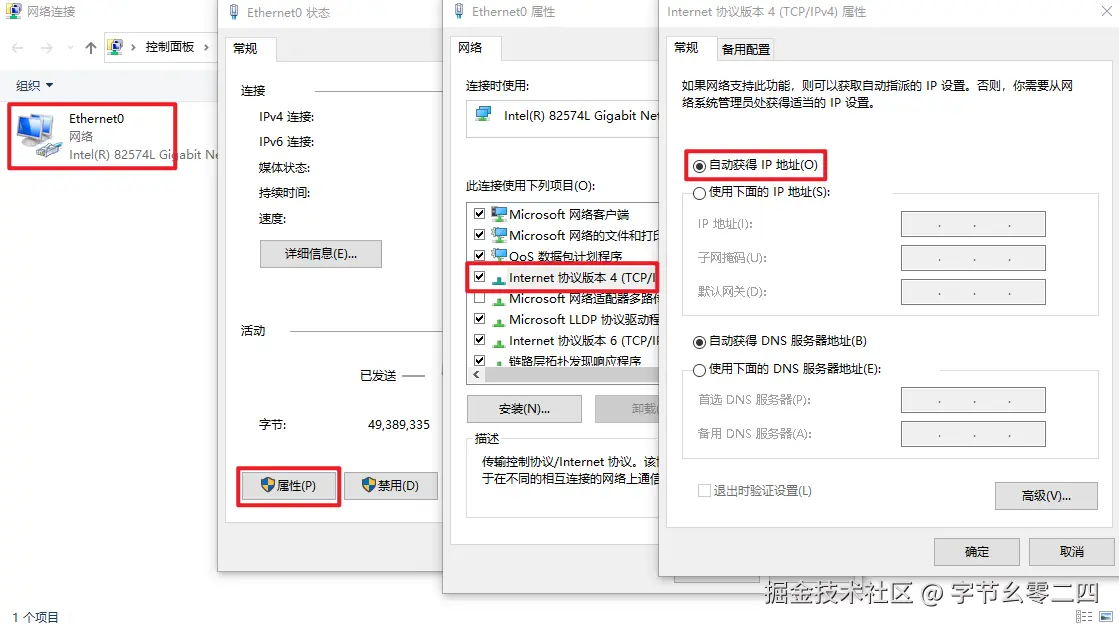Viewport: 1119px width, 626px height.
Task: Select 使用下面的 IP 地址 radio button
Action: 699,193
